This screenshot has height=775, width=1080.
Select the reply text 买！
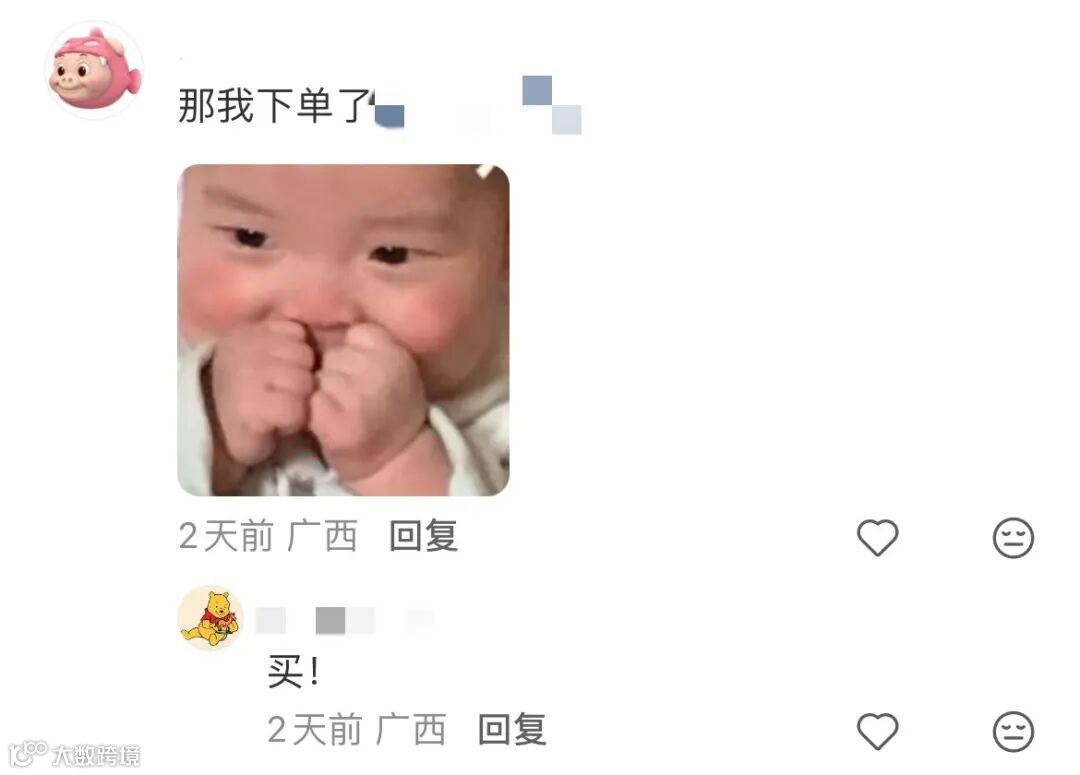click(293, 672)
